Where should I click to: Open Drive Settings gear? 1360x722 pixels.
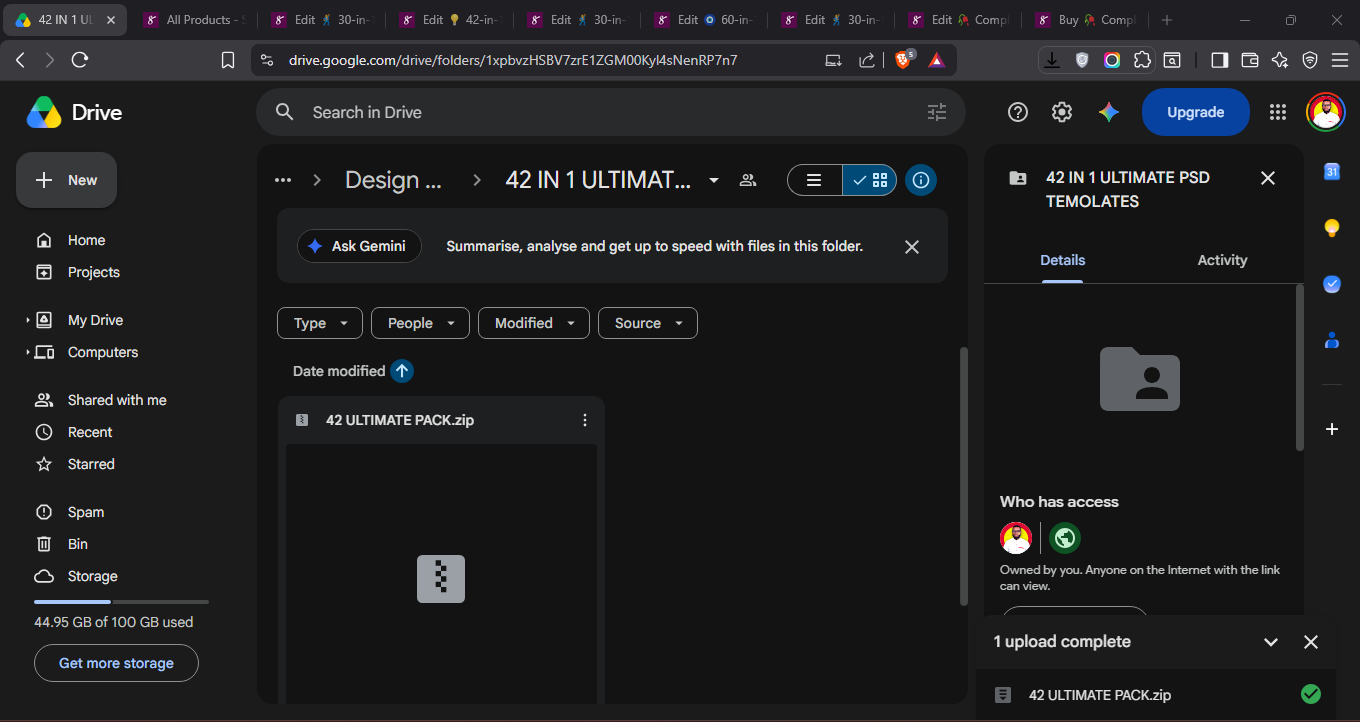(1062, 112)
